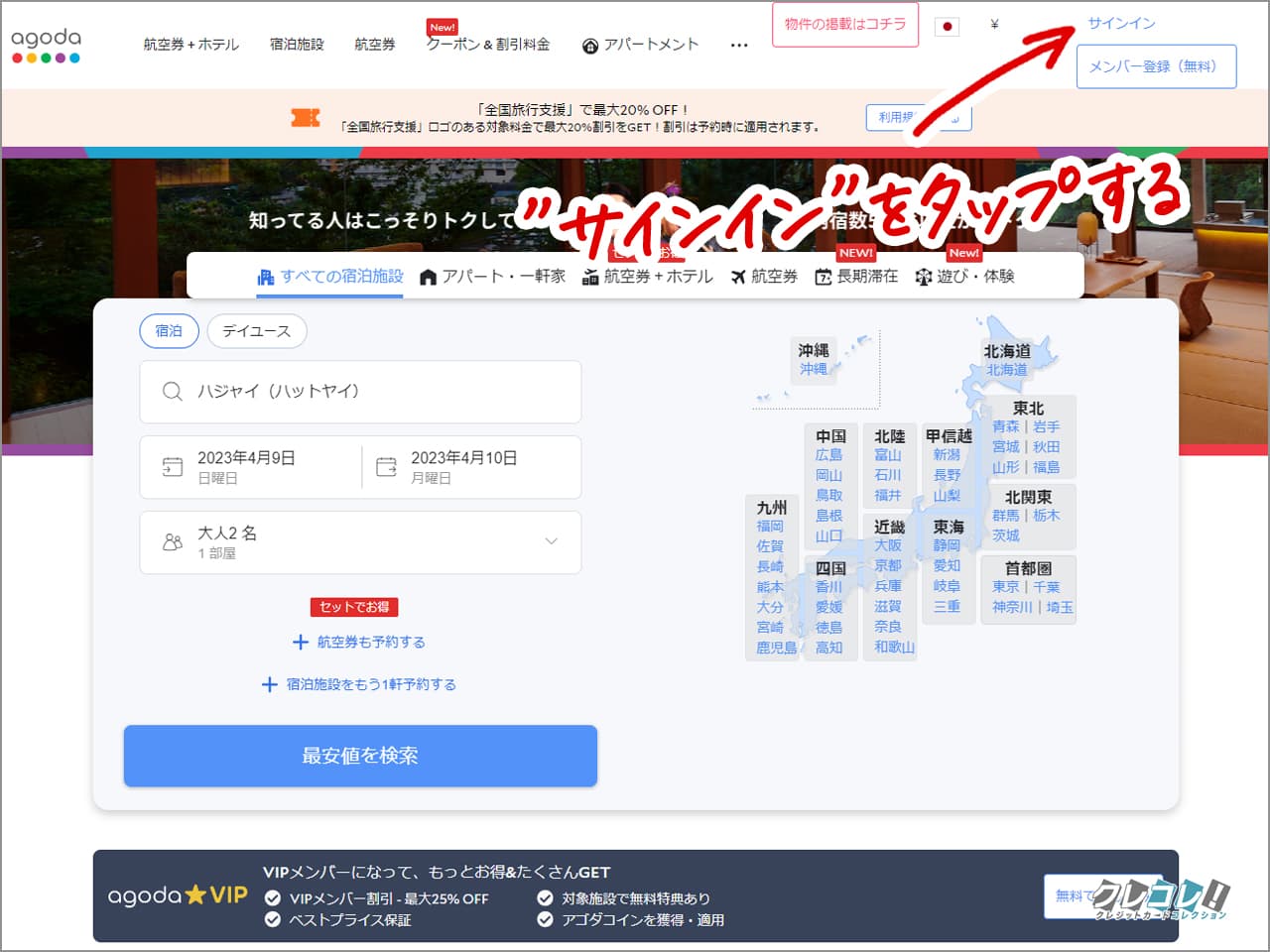The image size is (1270, 952).
Task: Click the destination field ハジャイ（ハットヤイ）
Action: pos(360,392)
